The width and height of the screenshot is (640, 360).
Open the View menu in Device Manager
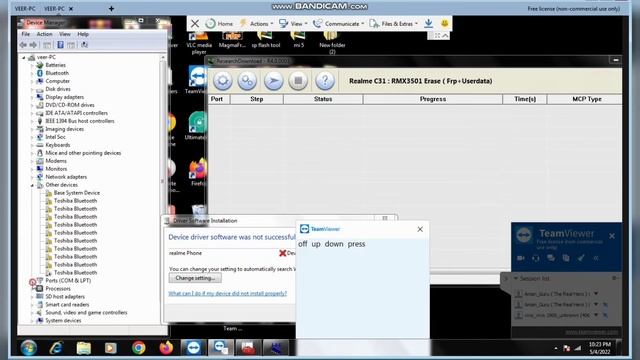pos(64,34)
